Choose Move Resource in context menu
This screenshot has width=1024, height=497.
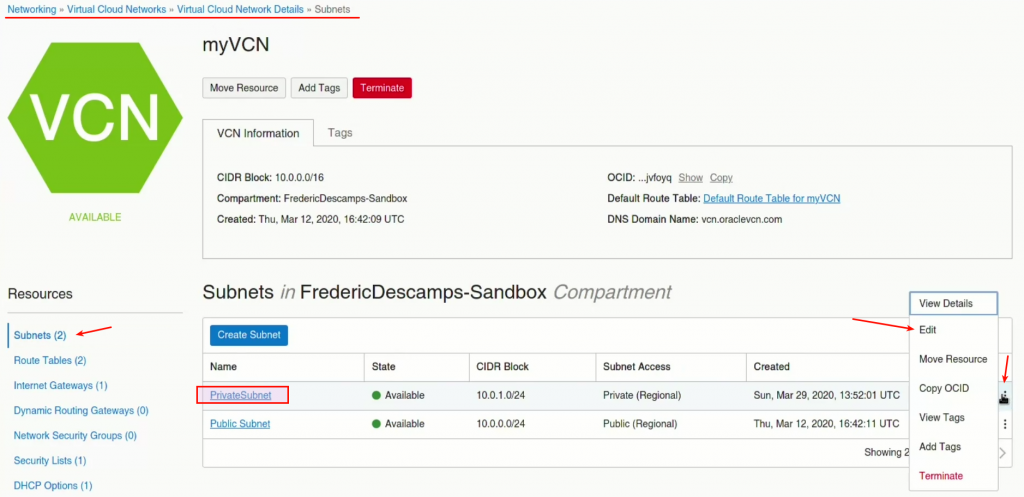pyautogui.click(x=953, y=359)
